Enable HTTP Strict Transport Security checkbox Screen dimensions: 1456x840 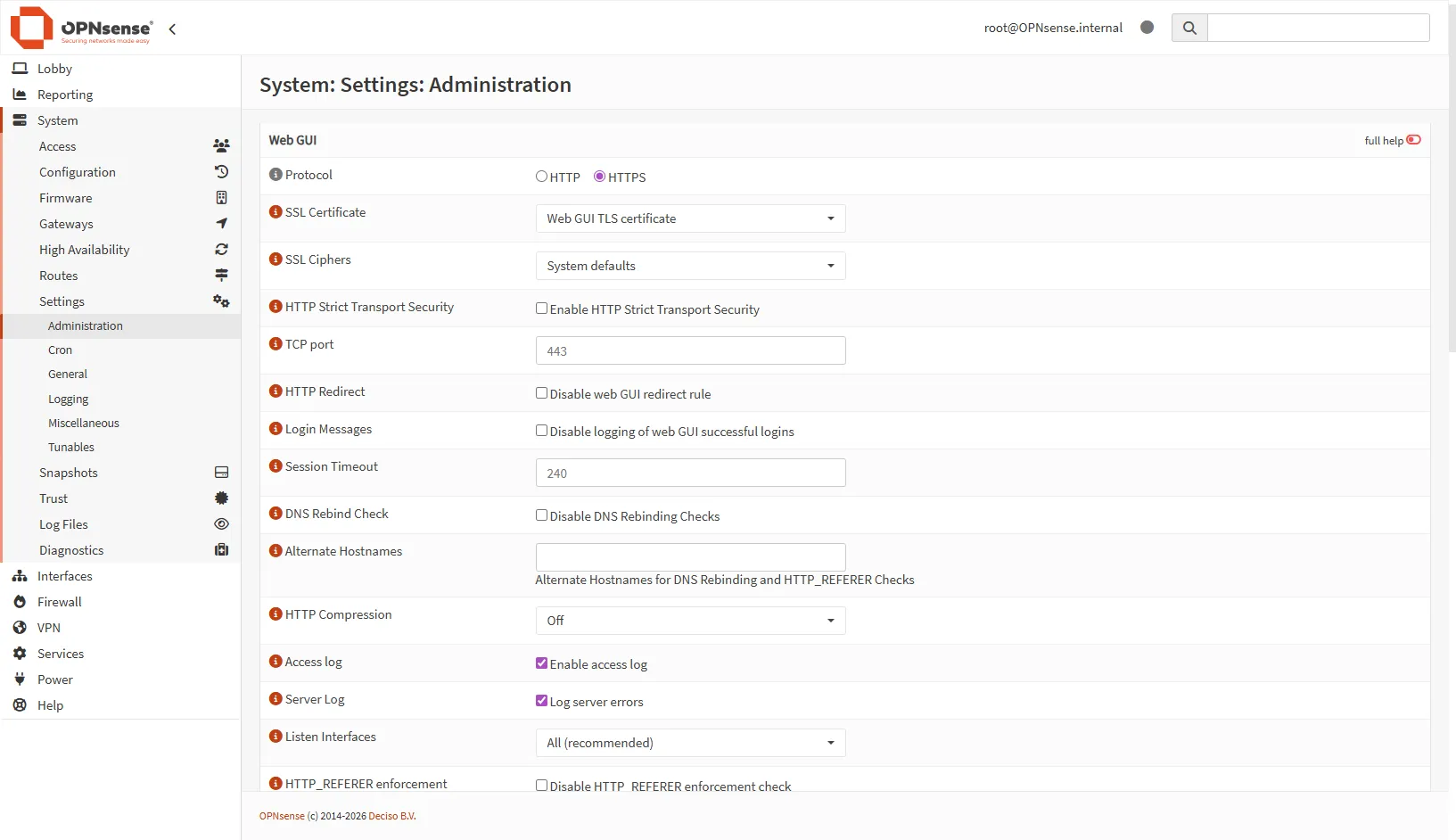click(x=541, y=309)
